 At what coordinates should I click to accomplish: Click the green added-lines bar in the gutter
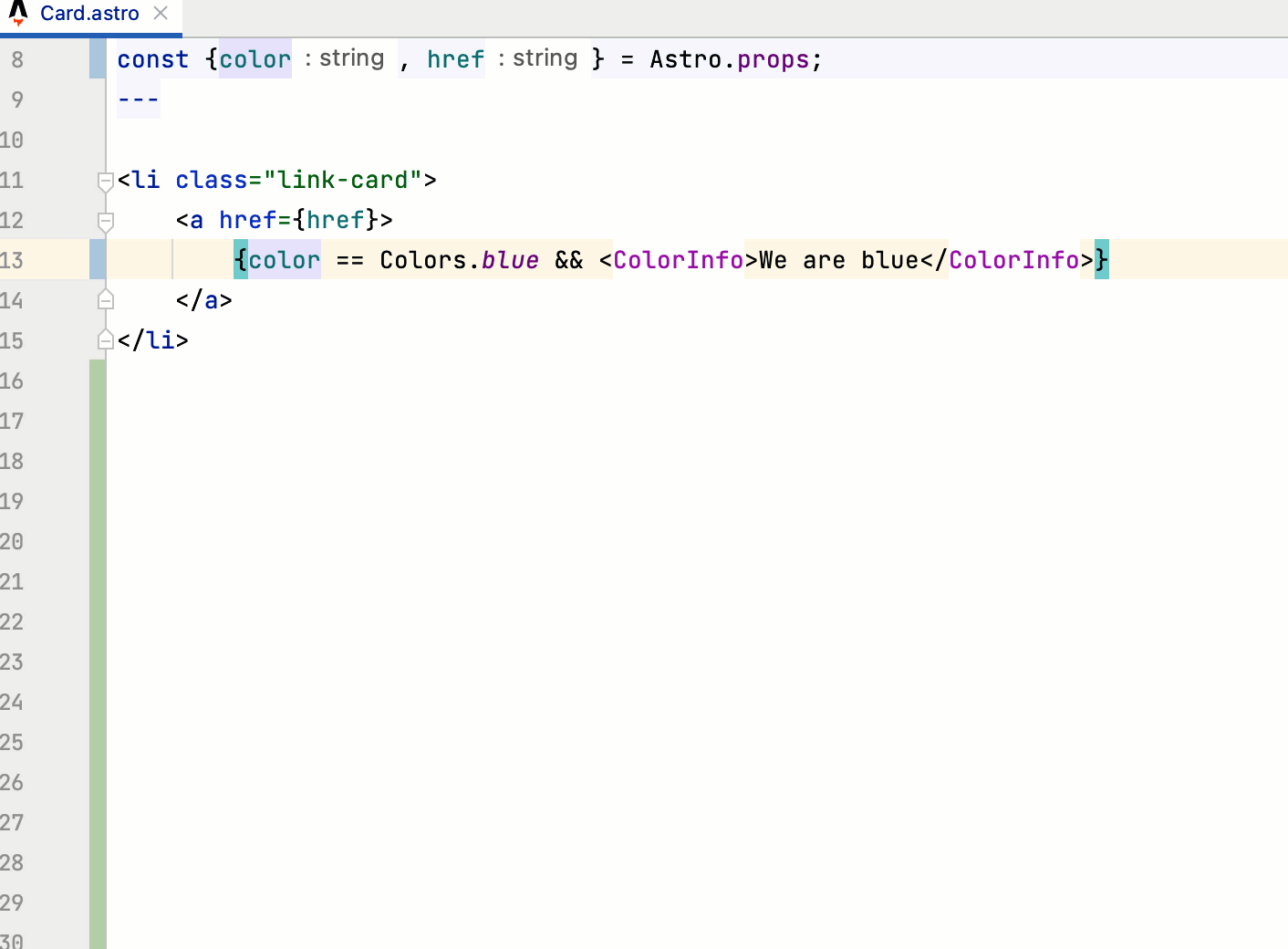[98, 547]
